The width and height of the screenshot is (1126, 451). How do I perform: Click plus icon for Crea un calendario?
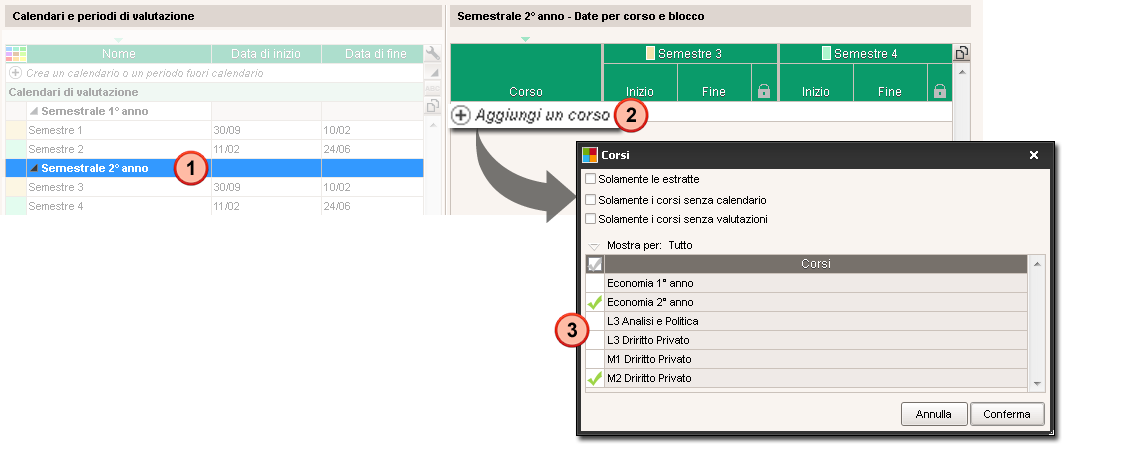tap(15, 73)
